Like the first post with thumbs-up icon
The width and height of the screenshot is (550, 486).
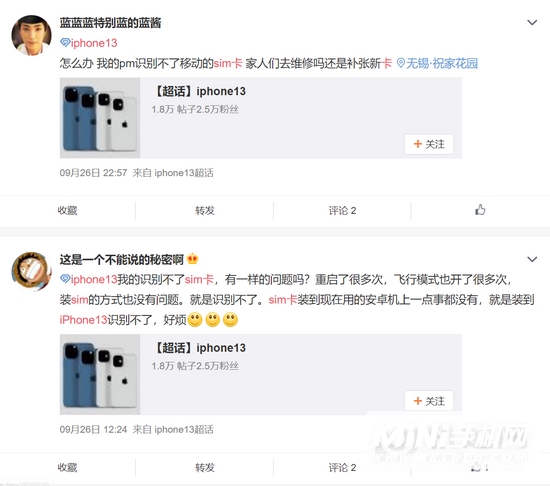click(x=480, y=210)
